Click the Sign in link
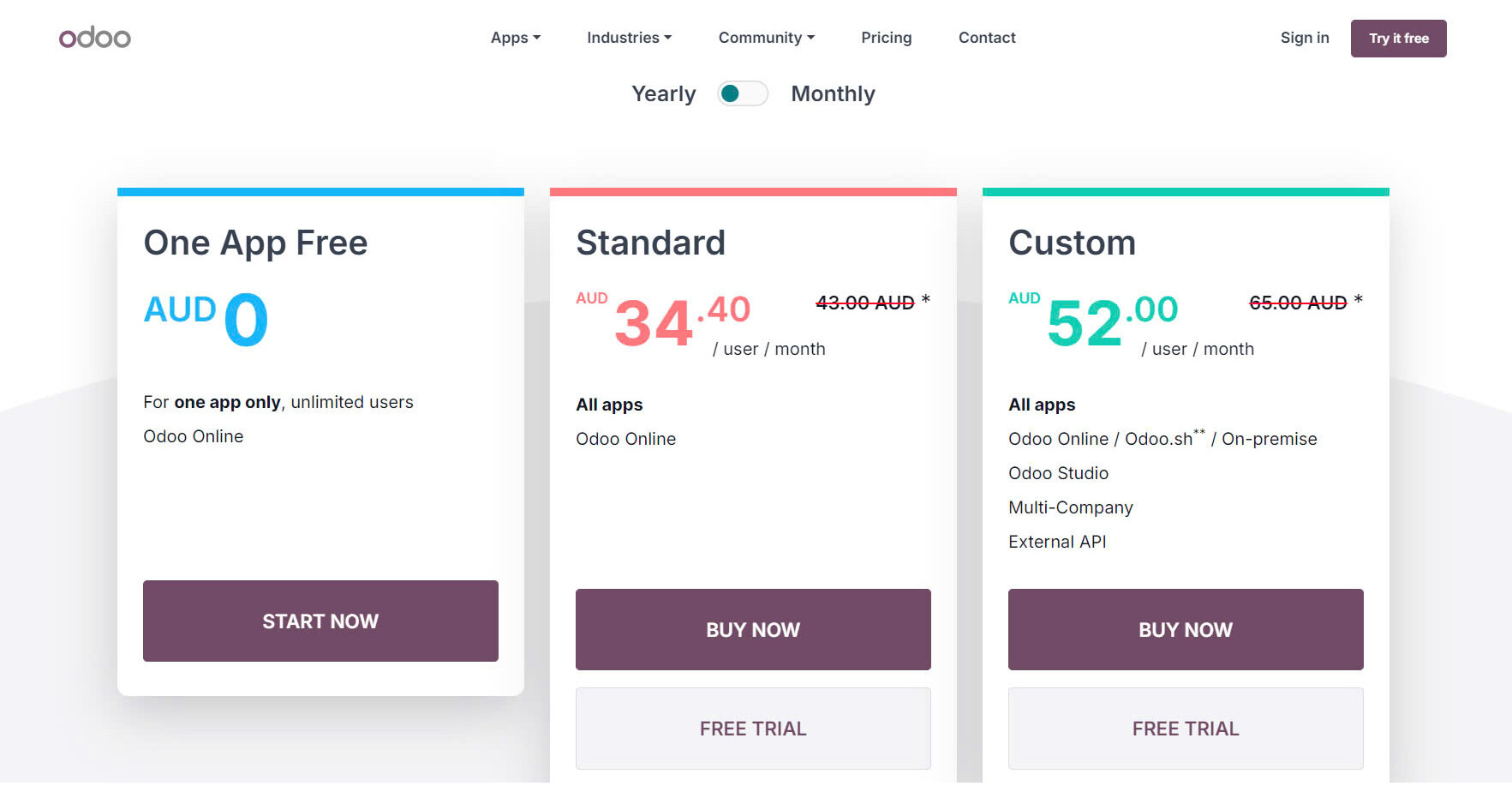1512x792 pixels. click(1304, 38)
